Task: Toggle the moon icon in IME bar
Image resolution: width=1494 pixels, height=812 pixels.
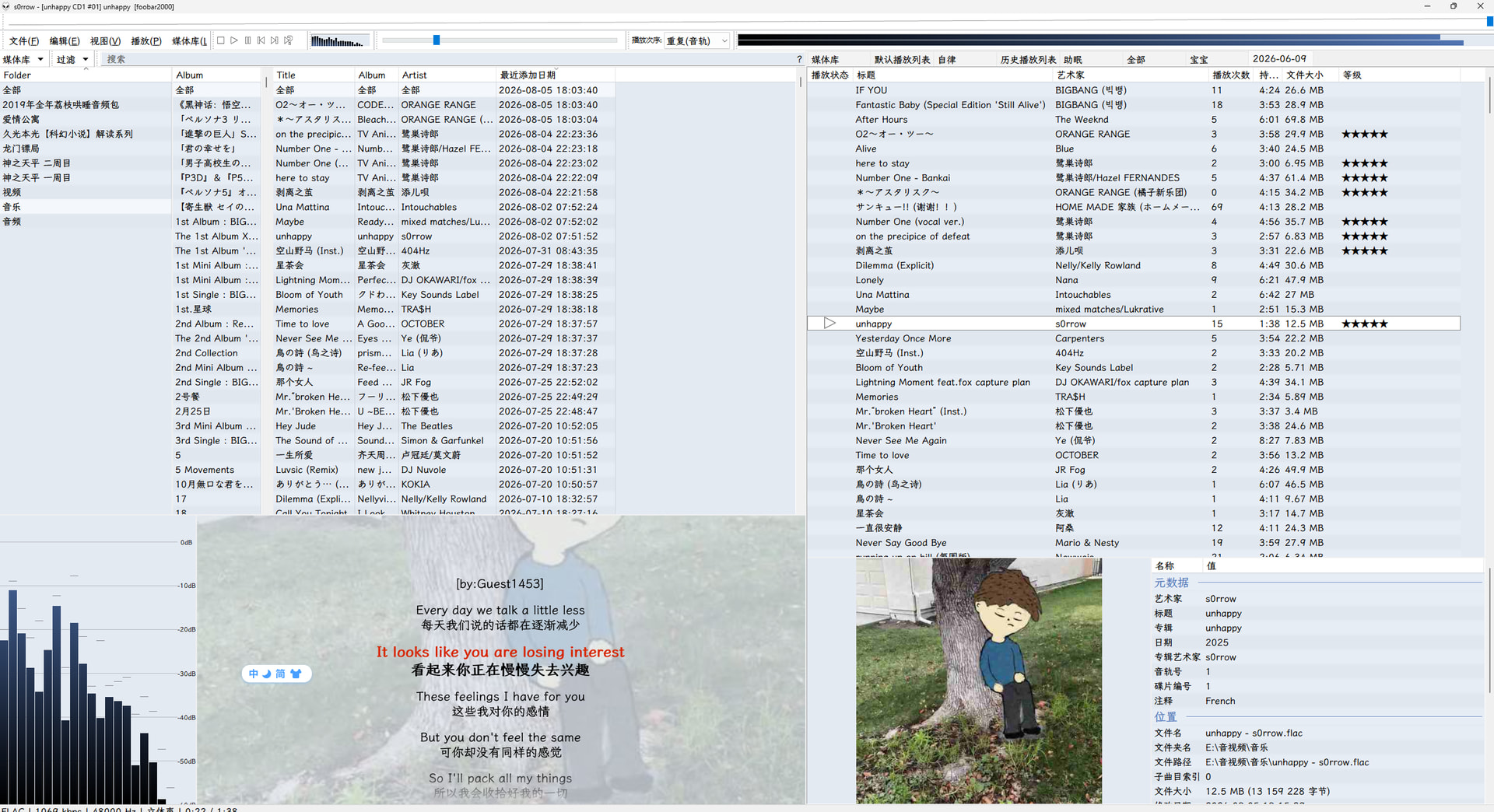Action: click(x=267, y=674)
